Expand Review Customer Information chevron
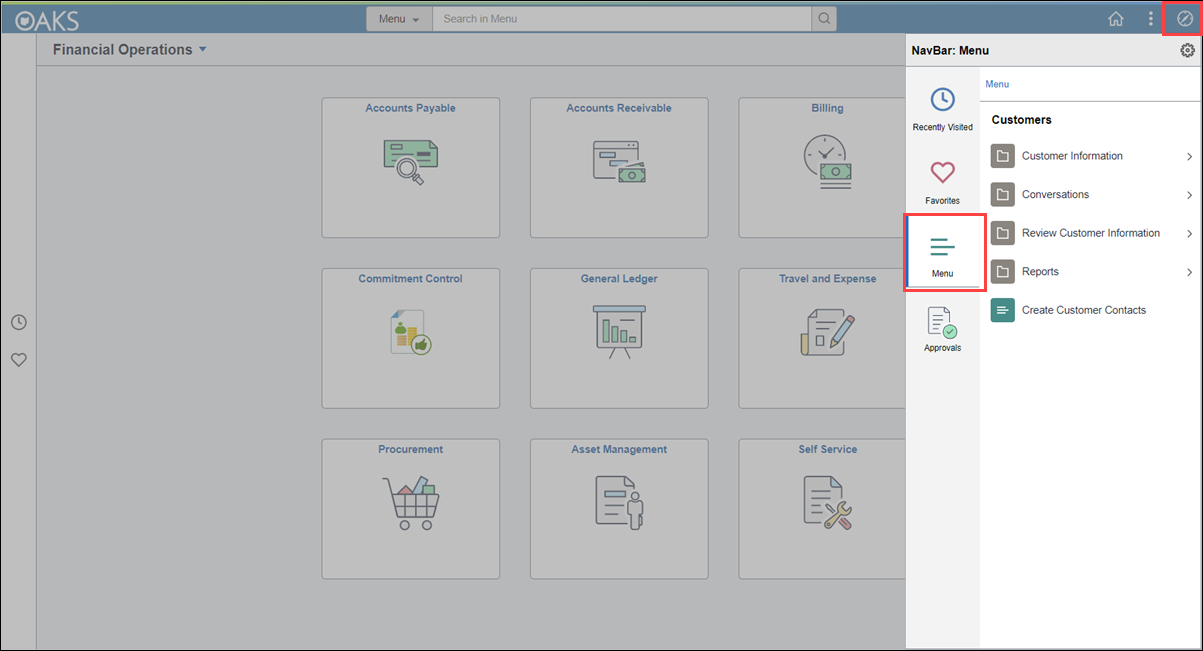This screenshot has width=1203, height=651. pos(1190,234)
